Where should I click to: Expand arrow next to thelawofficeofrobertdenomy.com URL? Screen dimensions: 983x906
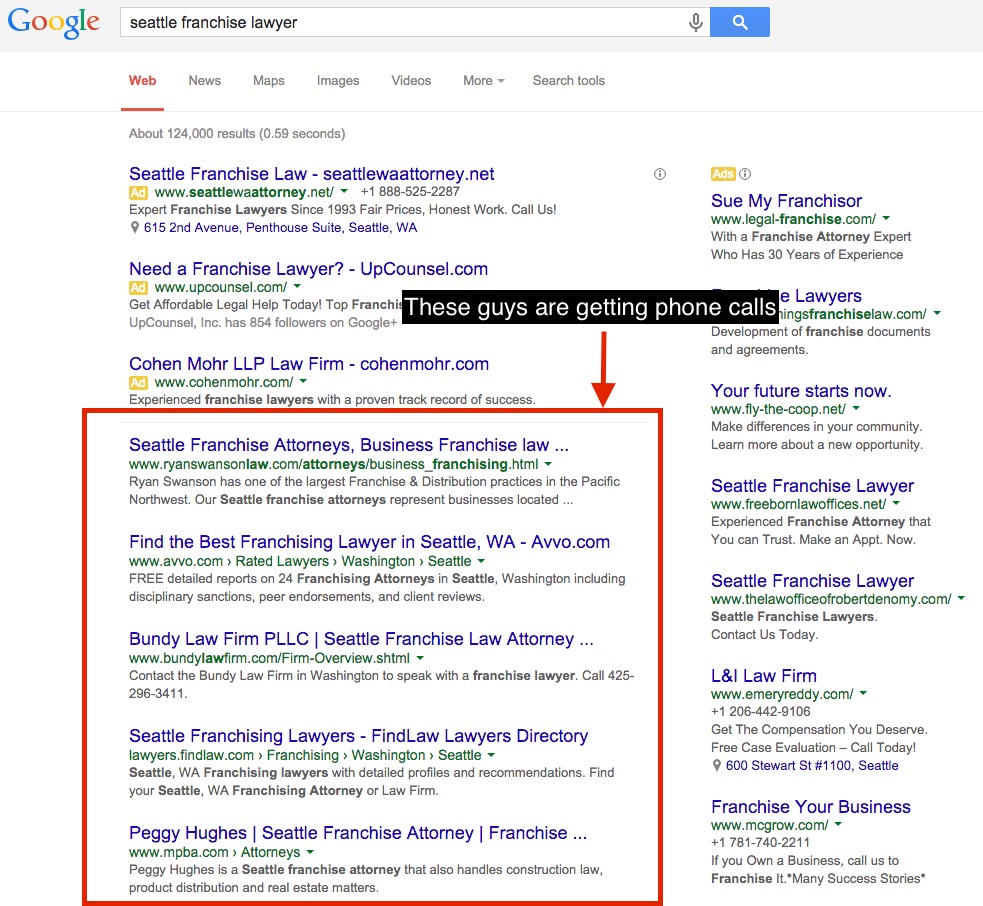pyautogui.click(x=962, y=598)
